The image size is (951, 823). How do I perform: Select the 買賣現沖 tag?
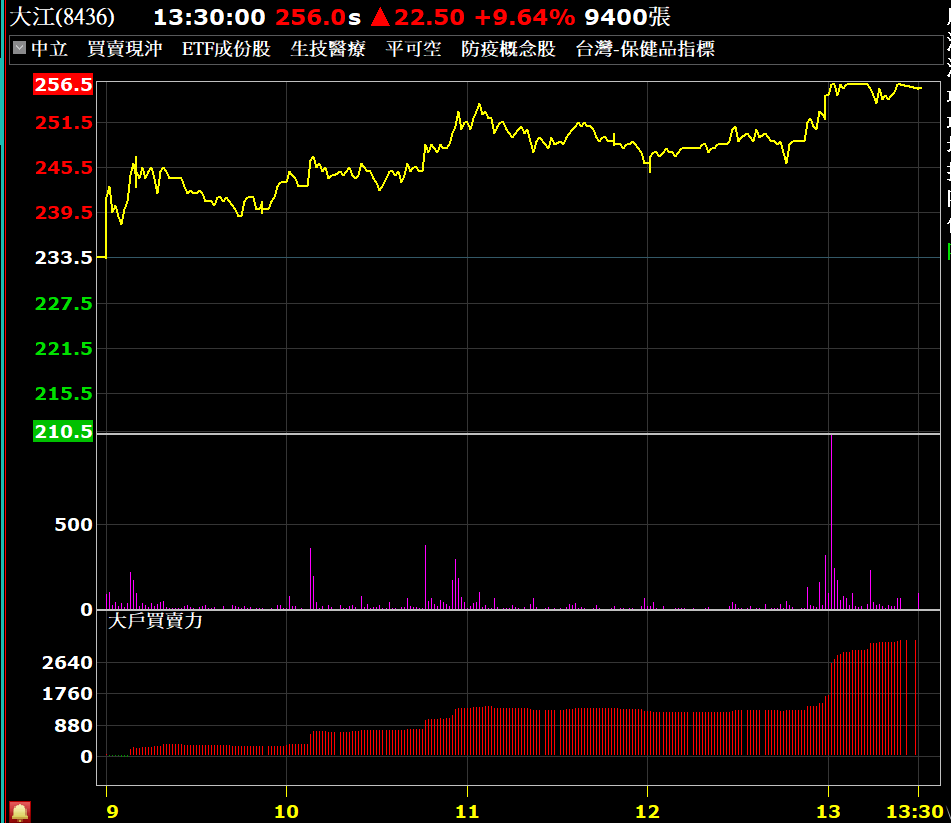[x=124, y=49]
